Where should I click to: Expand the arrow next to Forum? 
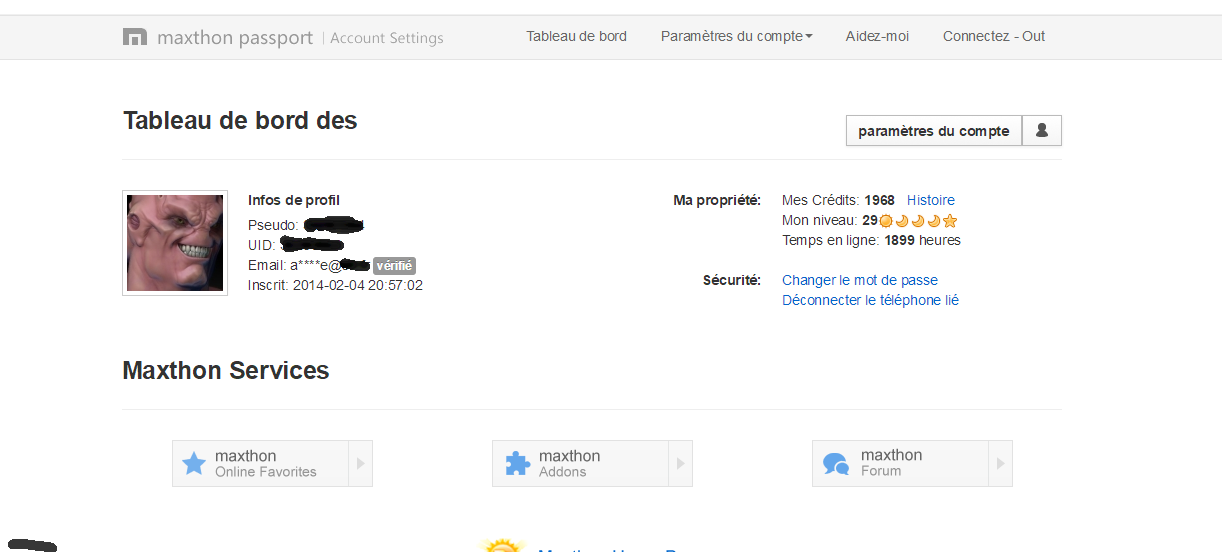(x=1001, y=463)
